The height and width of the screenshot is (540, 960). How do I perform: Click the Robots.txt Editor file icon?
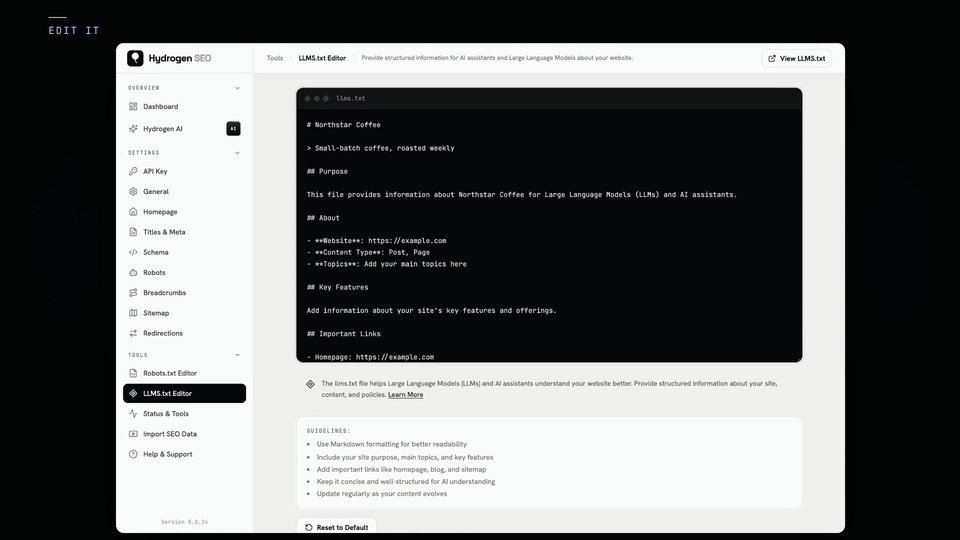pyautogui.click(x=133, y=373)
